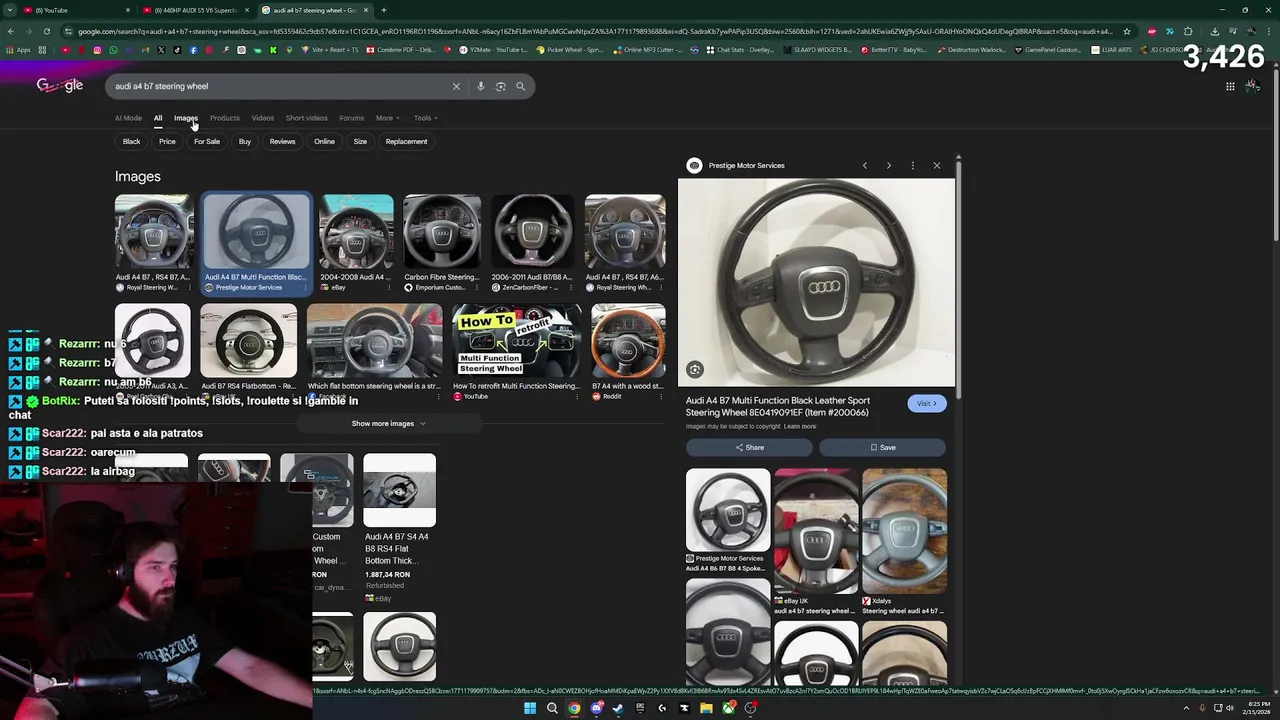Open File Explorer from the taskbar

(x=706, y=708)
